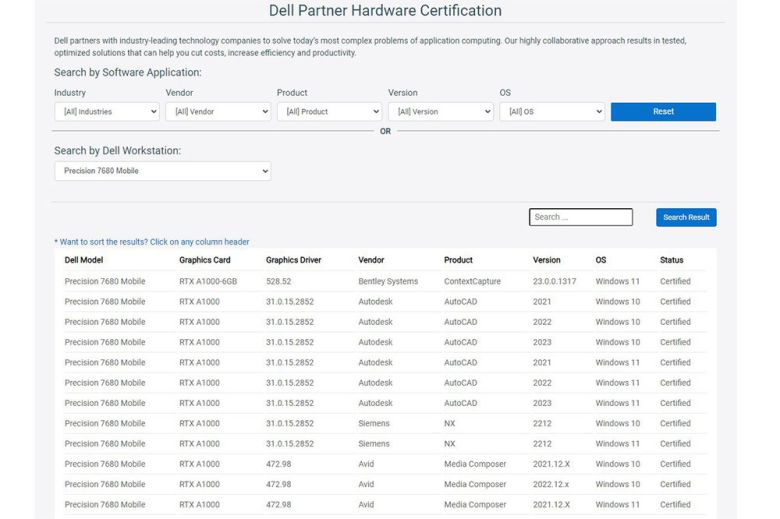Sort table by Graphics Card header
The width and height of the screenshot is (780, 519).
tap(204, 260)
